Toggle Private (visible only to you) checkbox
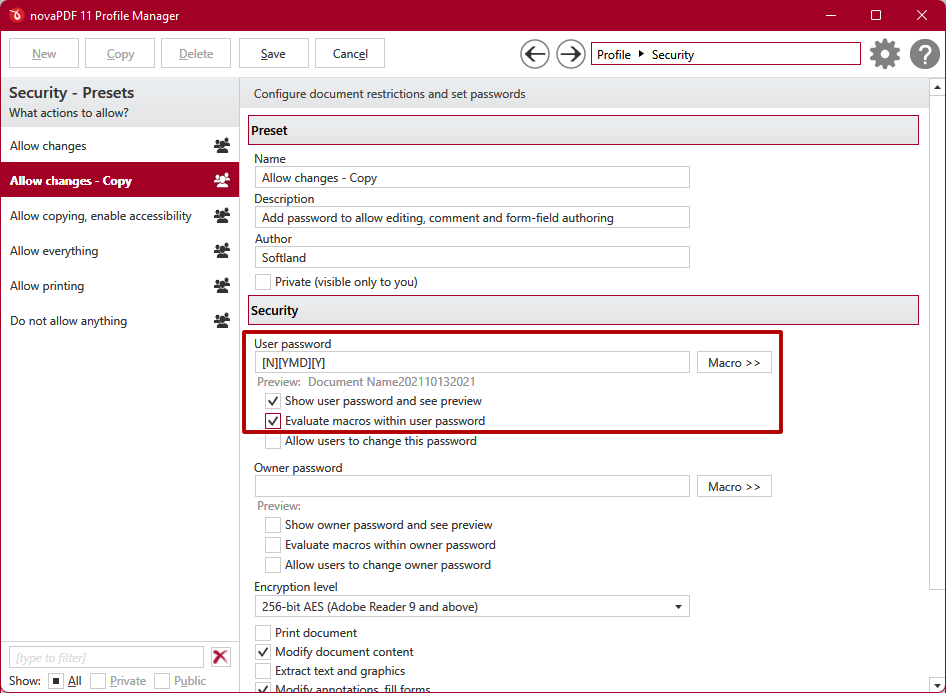The image size is (946, 693). pyautogui.click(x=263, y=282)
